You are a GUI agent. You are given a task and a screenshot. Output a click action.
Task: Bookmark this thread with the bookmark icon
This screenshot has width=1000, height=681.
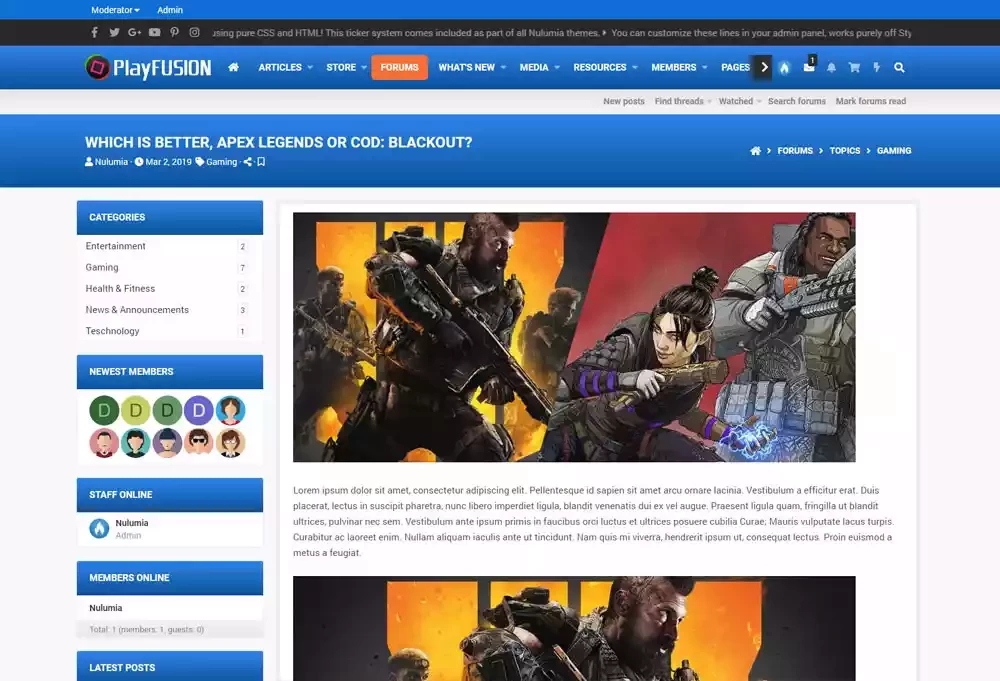[x=261, y=162]
